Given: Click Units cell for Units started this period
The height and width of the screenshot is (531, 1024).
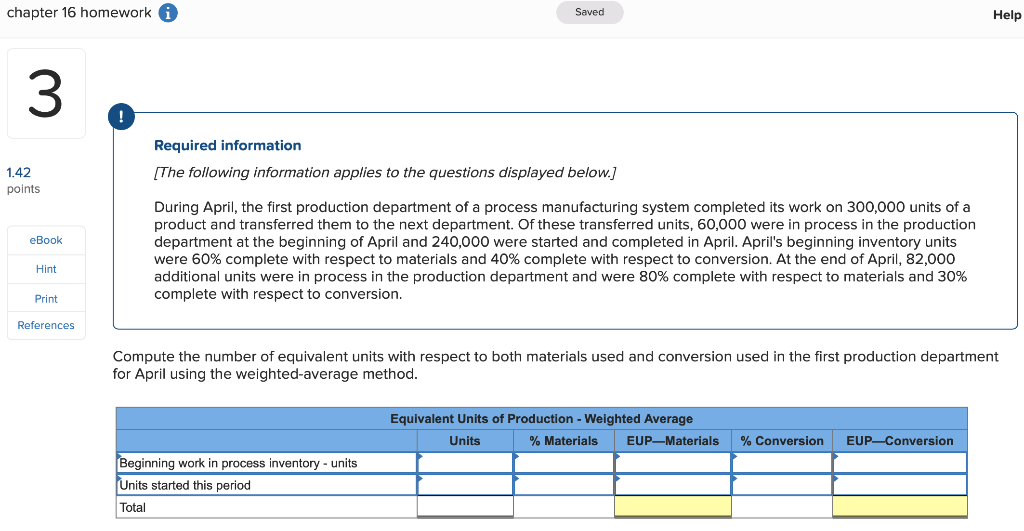Looking at the screenshot, I should pyautogui.click(x=465, y=485).
